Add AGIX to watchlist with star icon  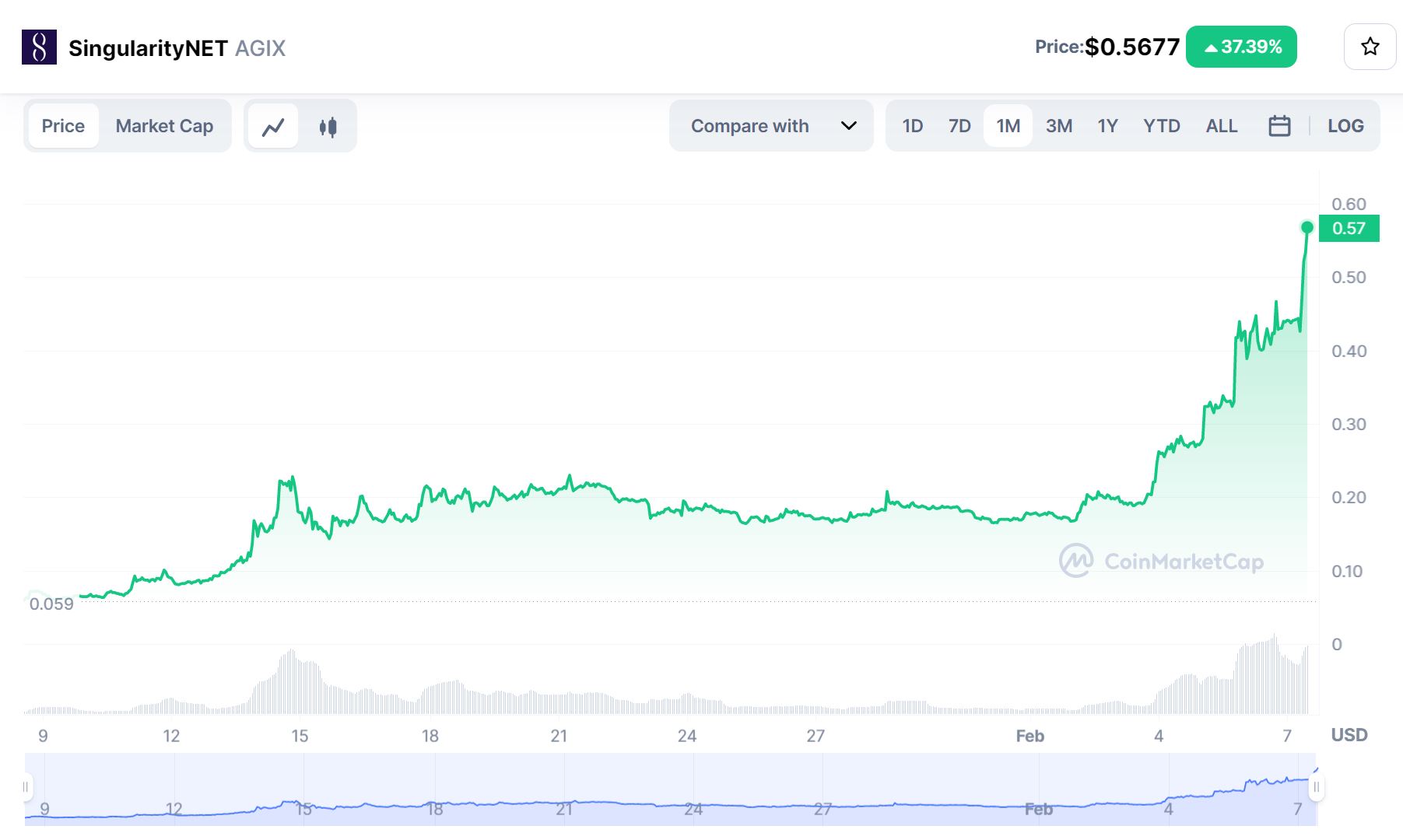(x=1370, y=47)
